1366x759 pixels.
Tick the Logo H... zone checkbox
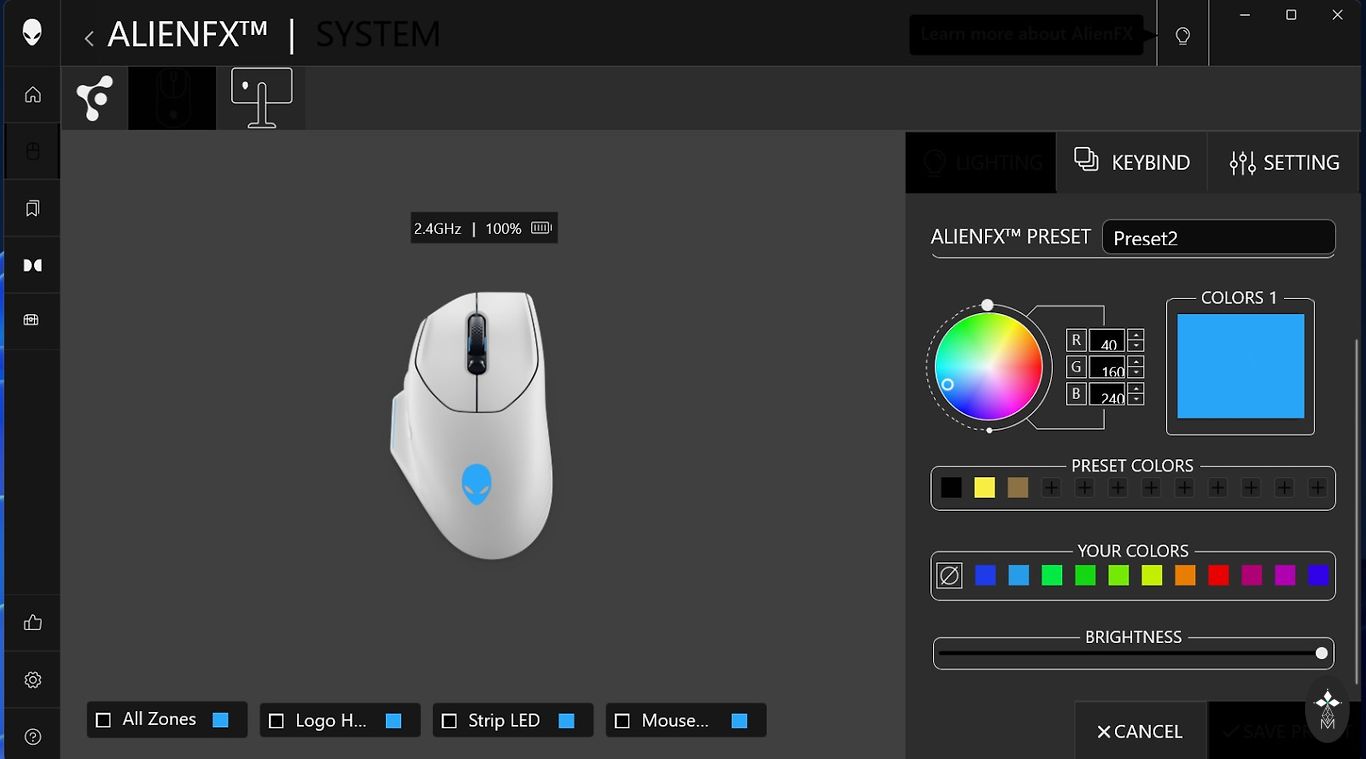[276, 720]
